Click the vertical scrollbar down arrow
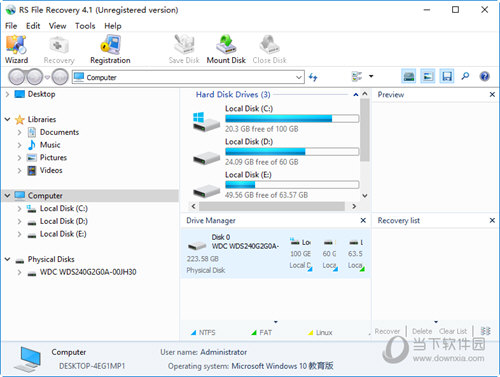Viewport: 500px width, 377px height. click(x=365, y=196)
